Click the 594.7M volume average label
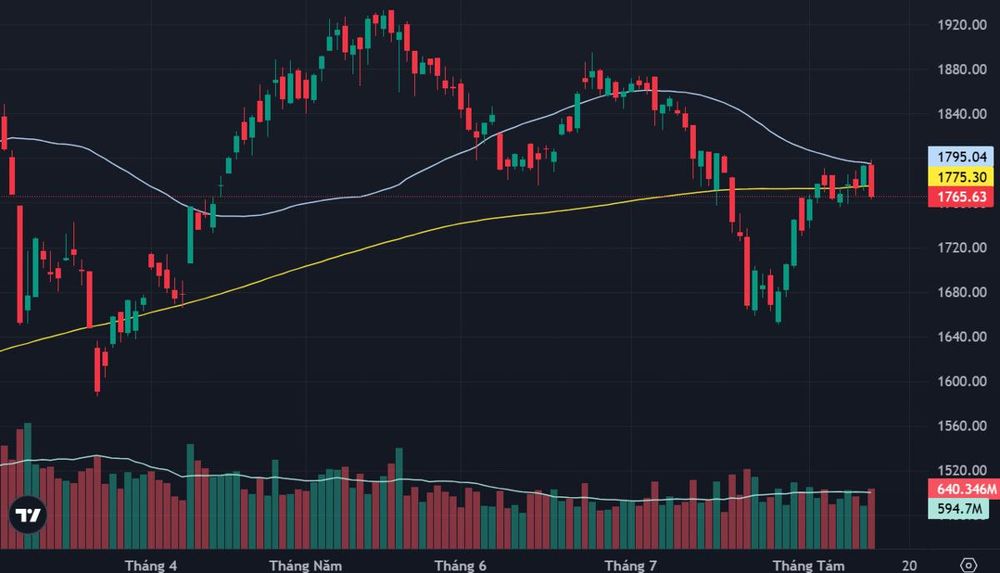 (x=959, y=509)
